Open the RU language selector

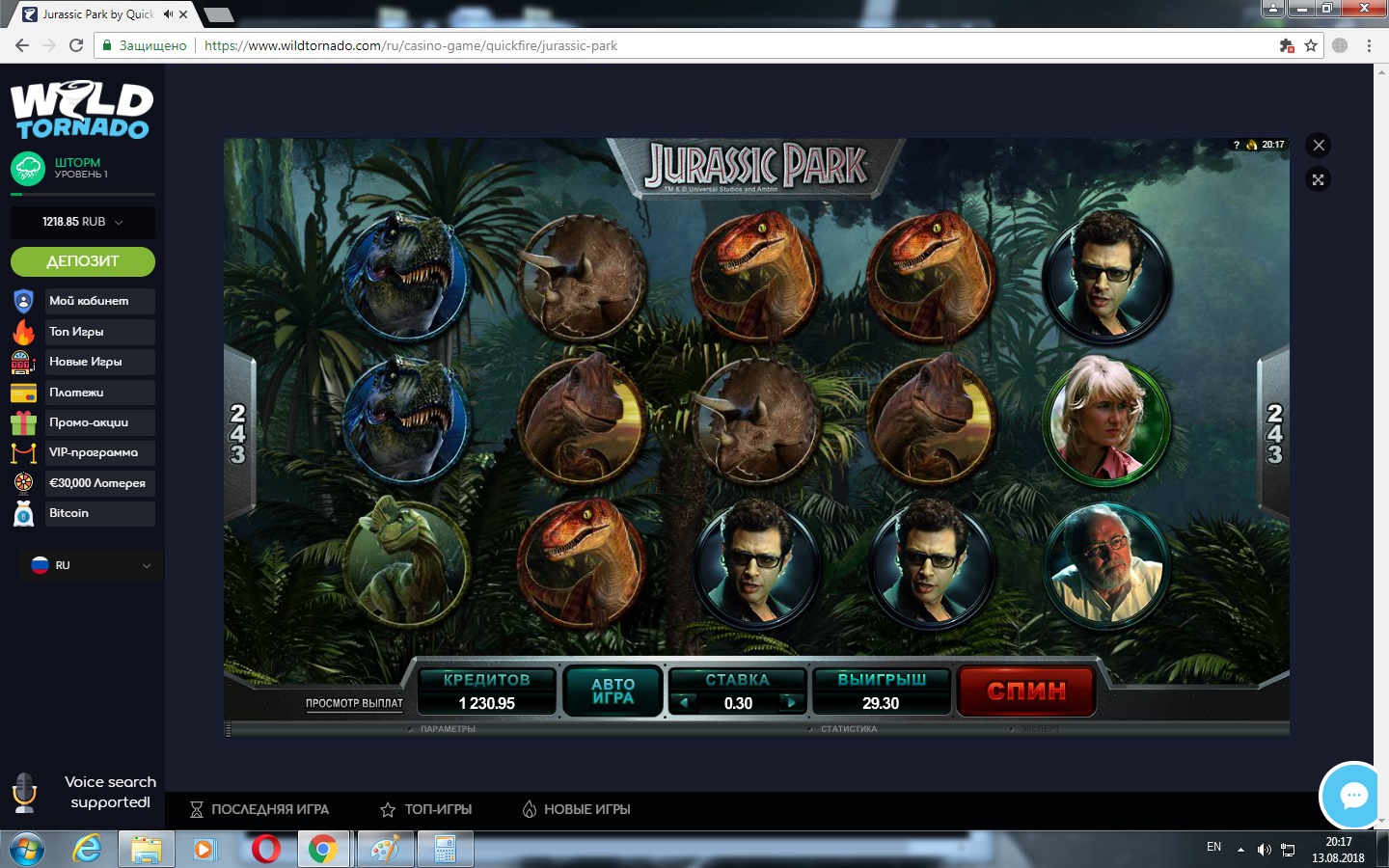(x=93, y=565)
